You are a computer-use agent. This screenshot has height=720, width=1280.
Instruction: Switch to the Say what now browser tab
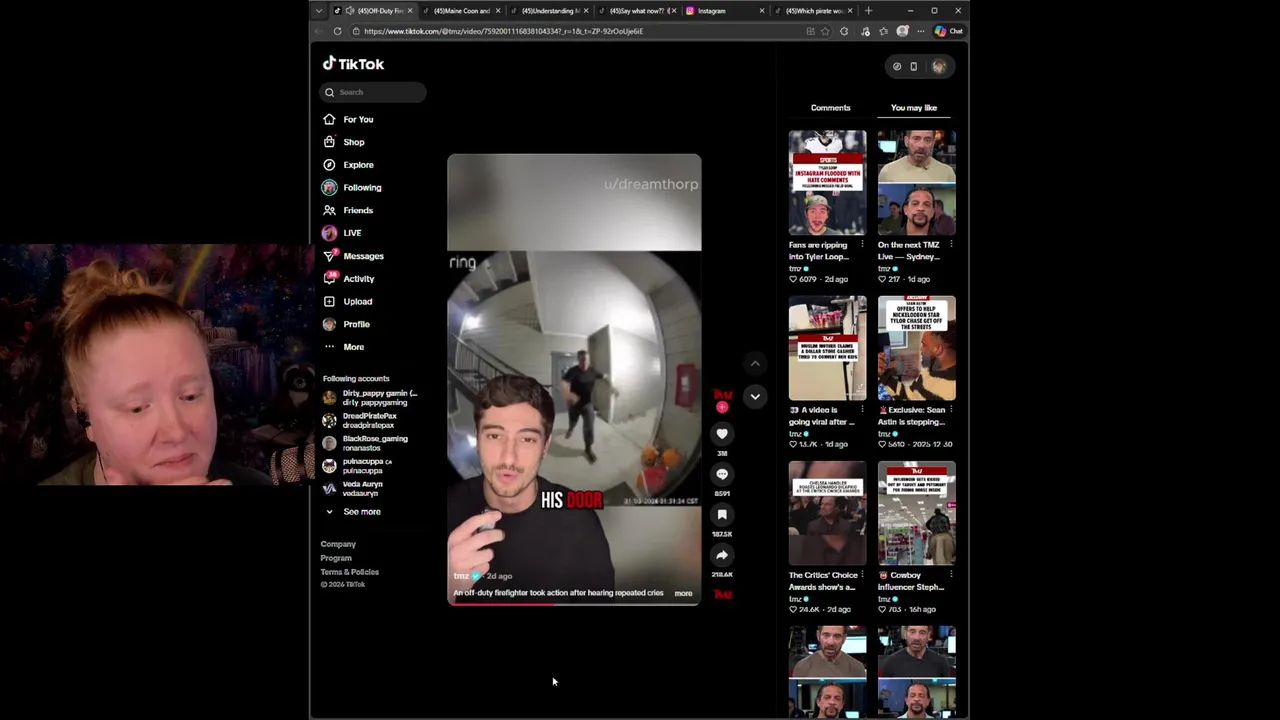coord(637,11)
